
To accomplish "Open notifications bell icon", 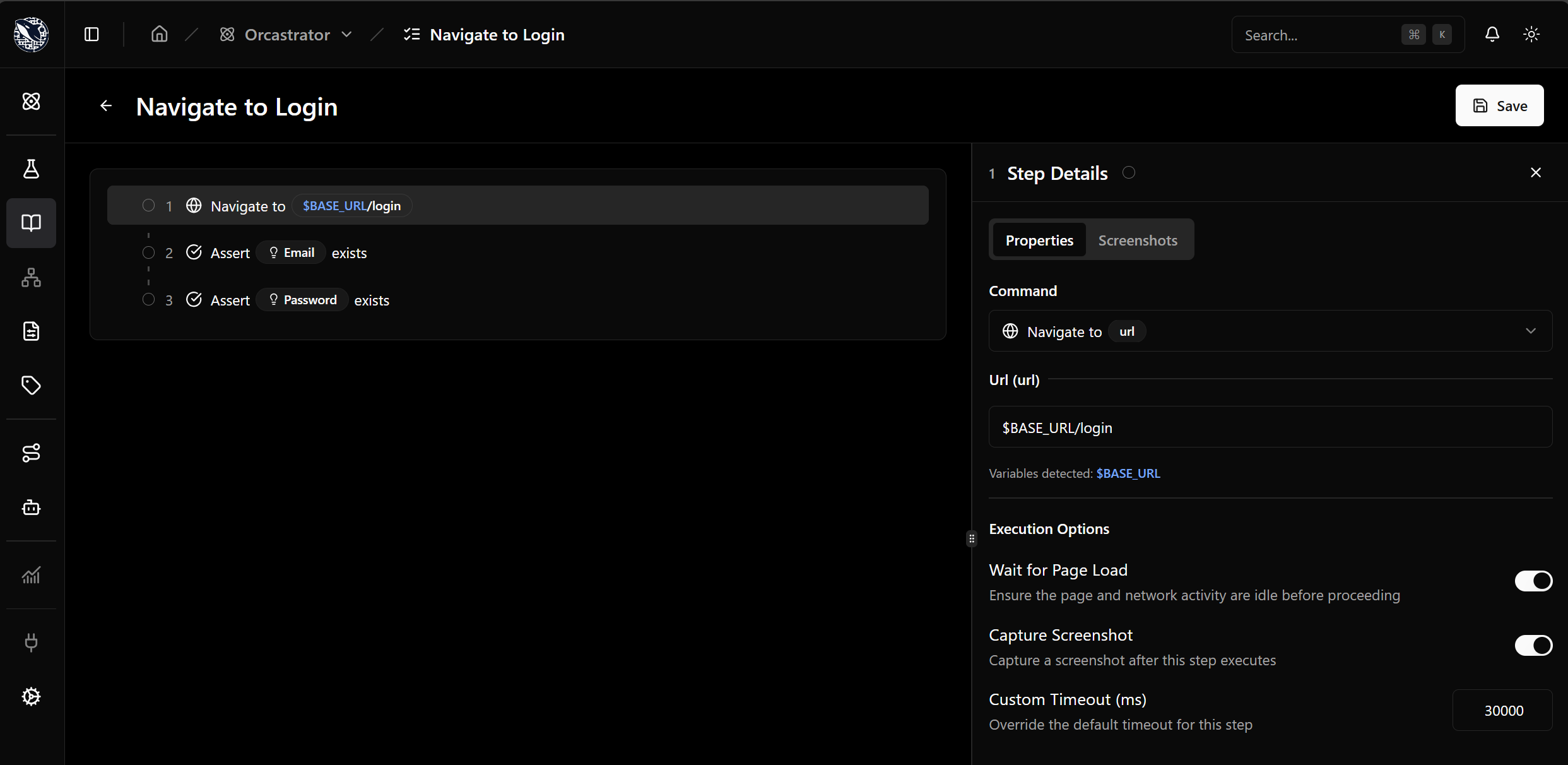I will coord(1492,35).
